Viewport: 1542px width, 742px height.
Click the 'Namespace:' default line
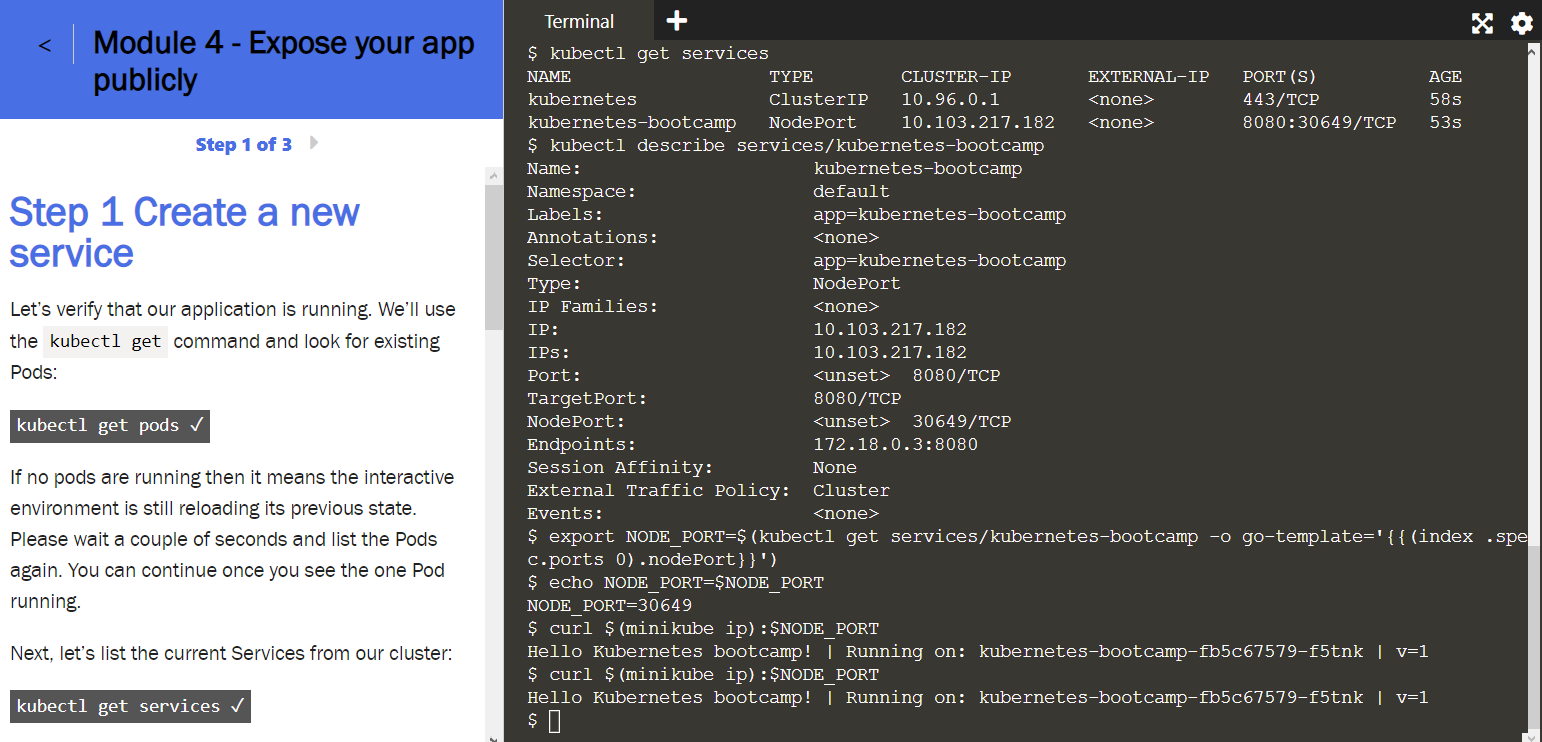tap(708, 192)
